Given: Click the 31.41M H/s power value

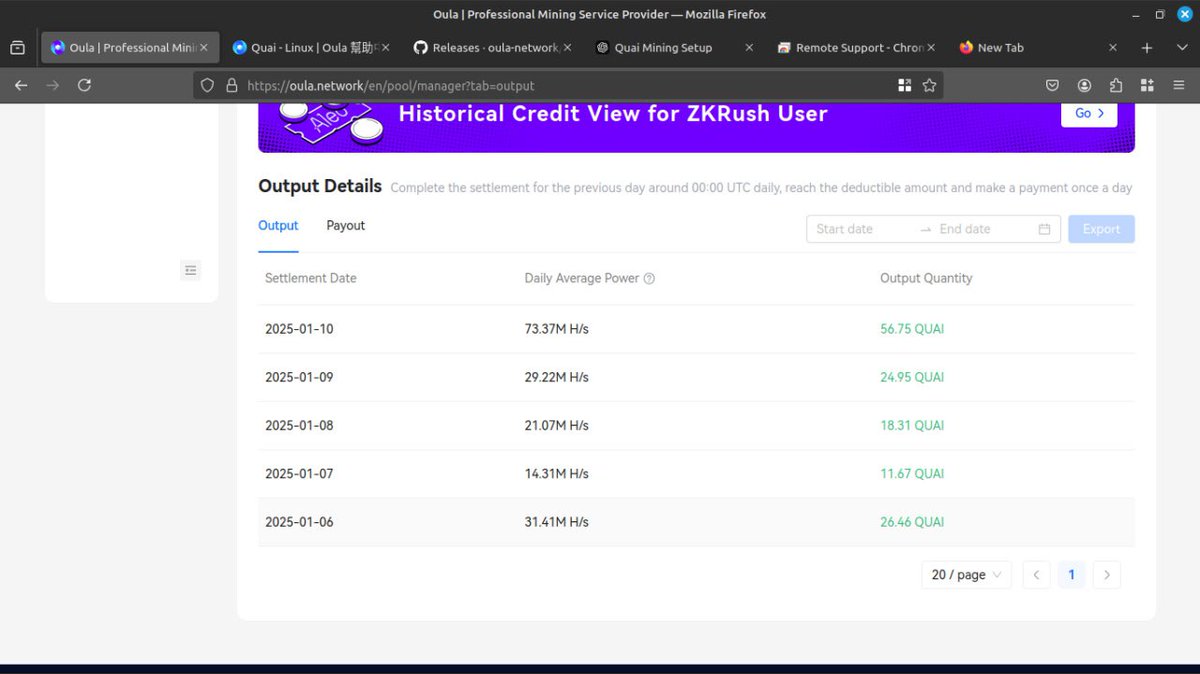Looking at the screenshot, I should click(x=557, y=522).
